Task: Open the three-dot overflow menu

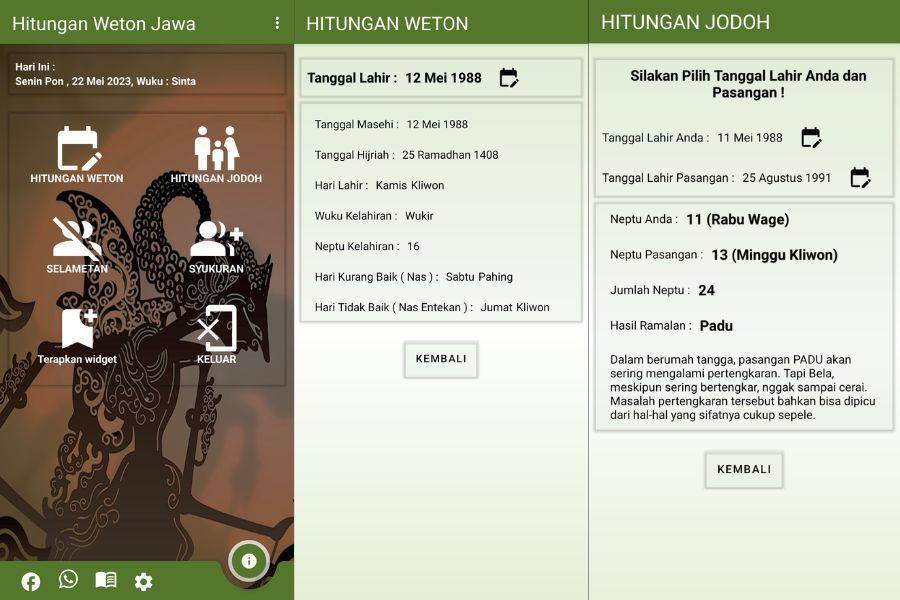Action: pyautogui.click(x=277, y=23)
